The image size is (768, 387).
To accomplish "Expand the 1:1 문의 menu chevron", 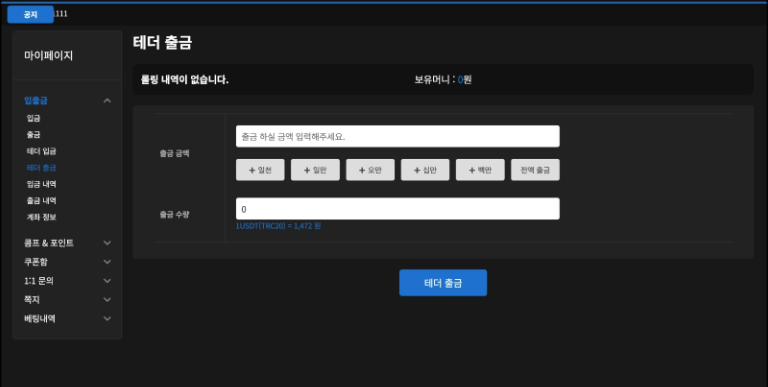I will [x=107, y=281].
